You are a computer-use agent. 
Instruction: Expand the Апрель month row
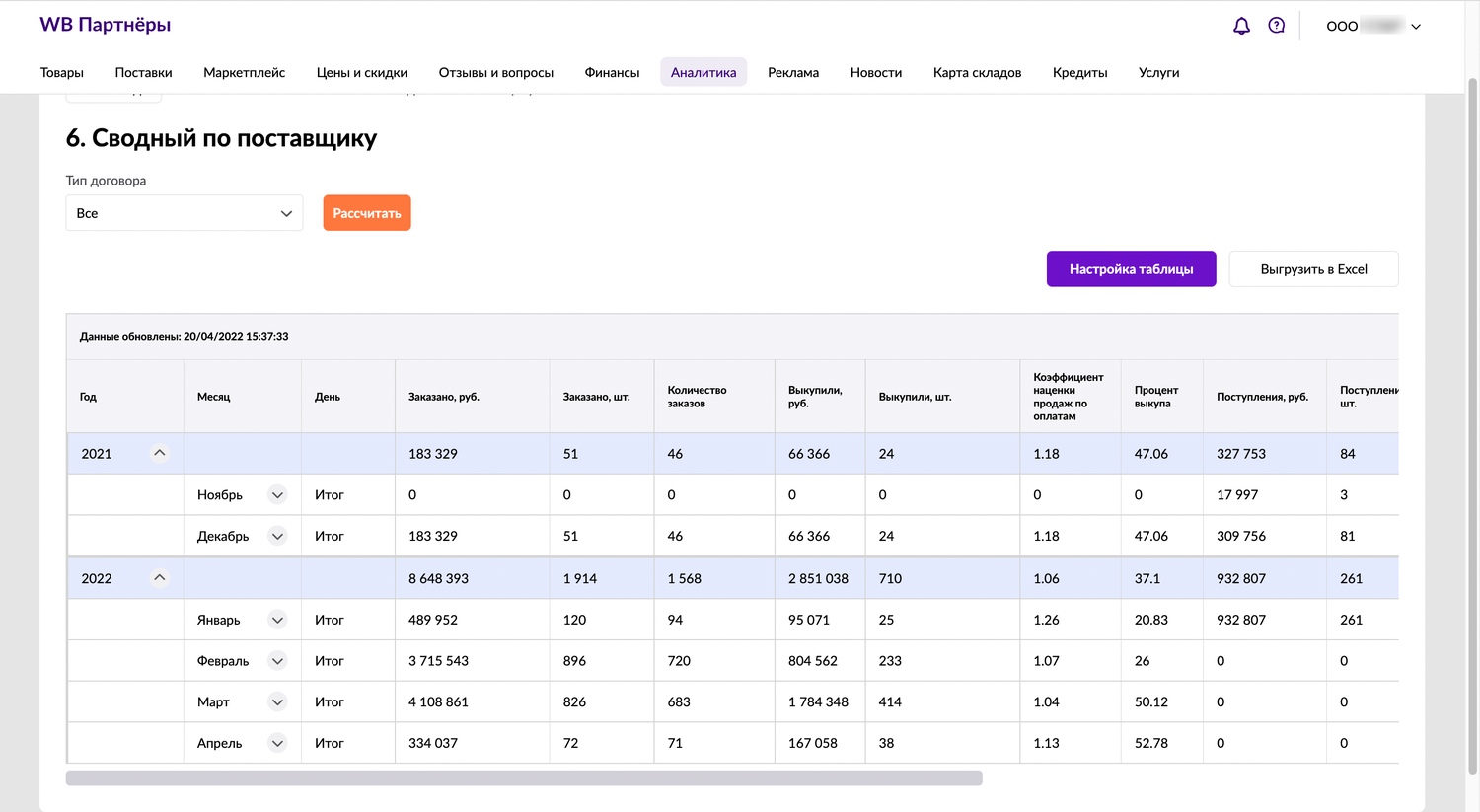(x=277, y=744)
